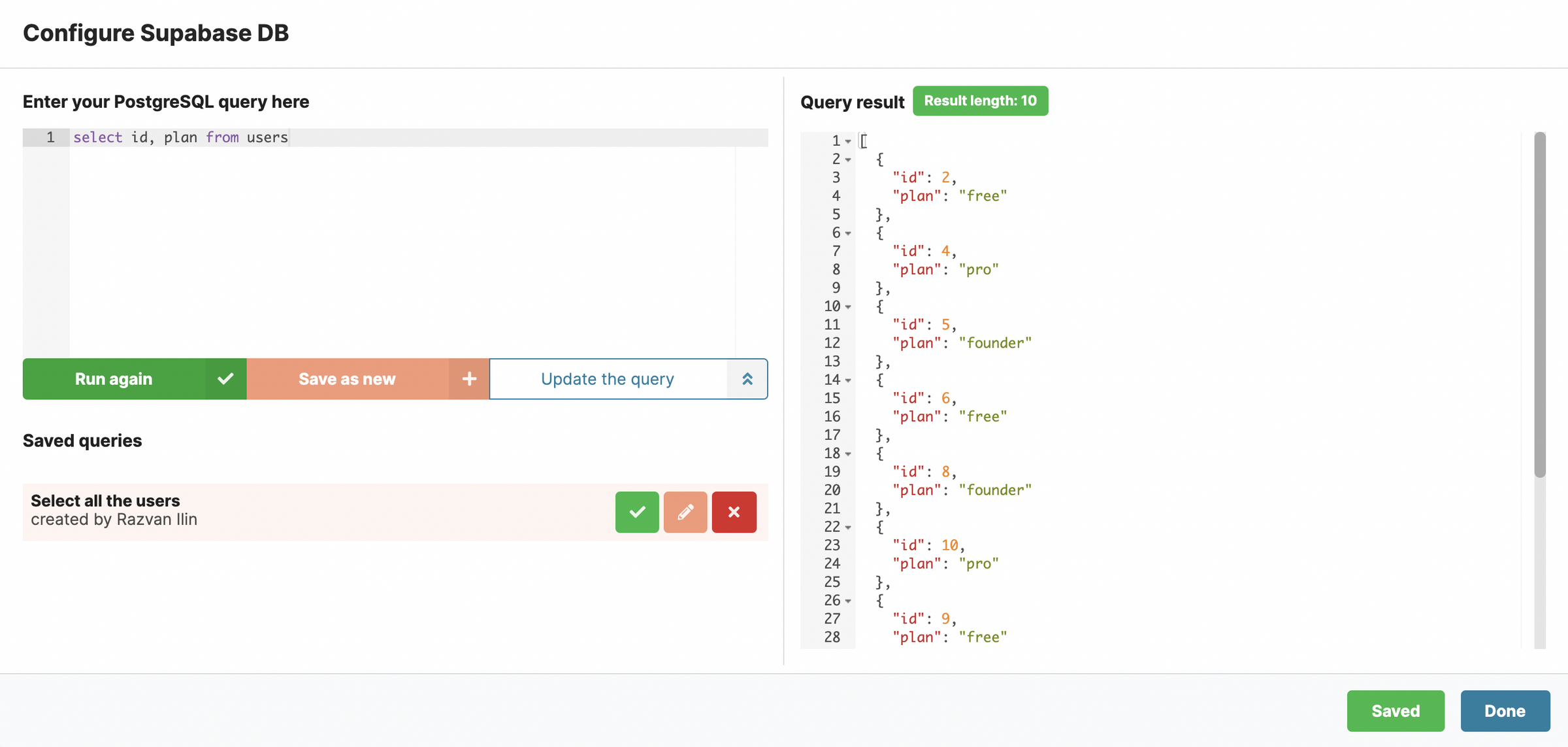
Task: Collapse the object containing id 6
Action: pos(848,380)
